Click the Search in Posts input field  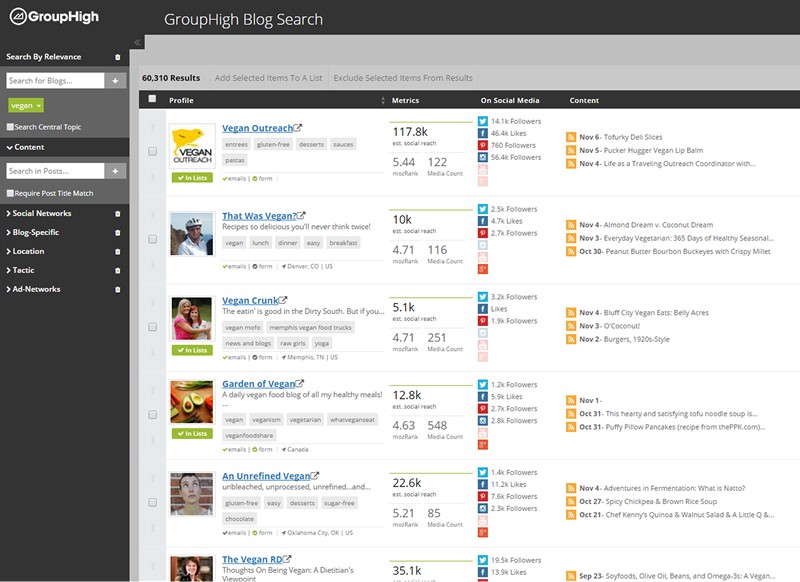point(55,171)
